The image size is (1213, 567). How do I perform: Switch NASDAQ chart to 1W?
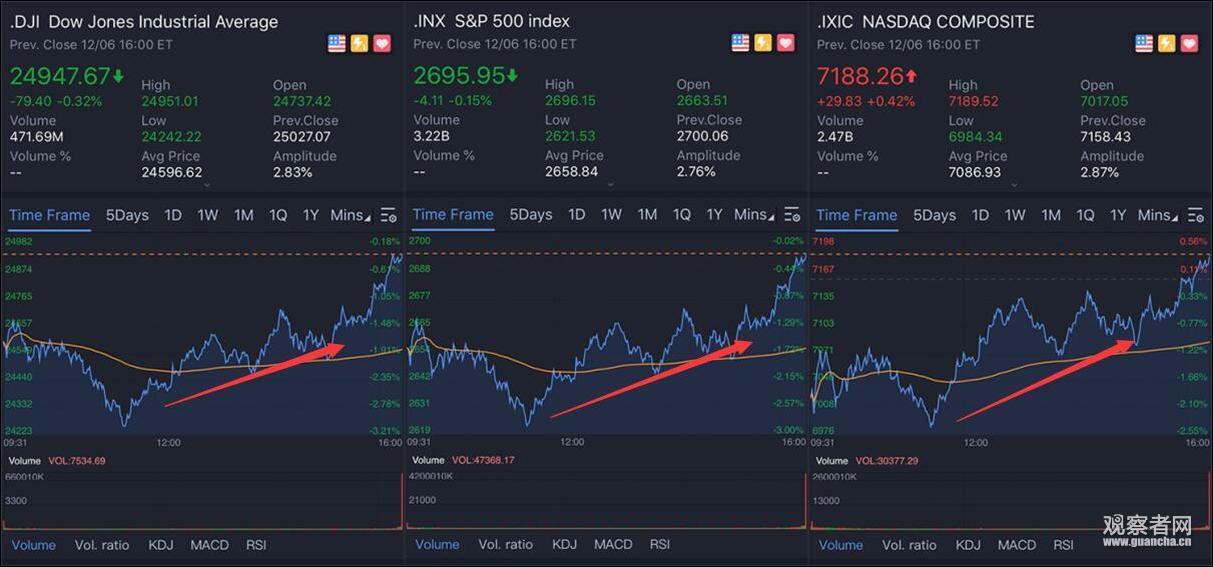(x=1016, y=215)
